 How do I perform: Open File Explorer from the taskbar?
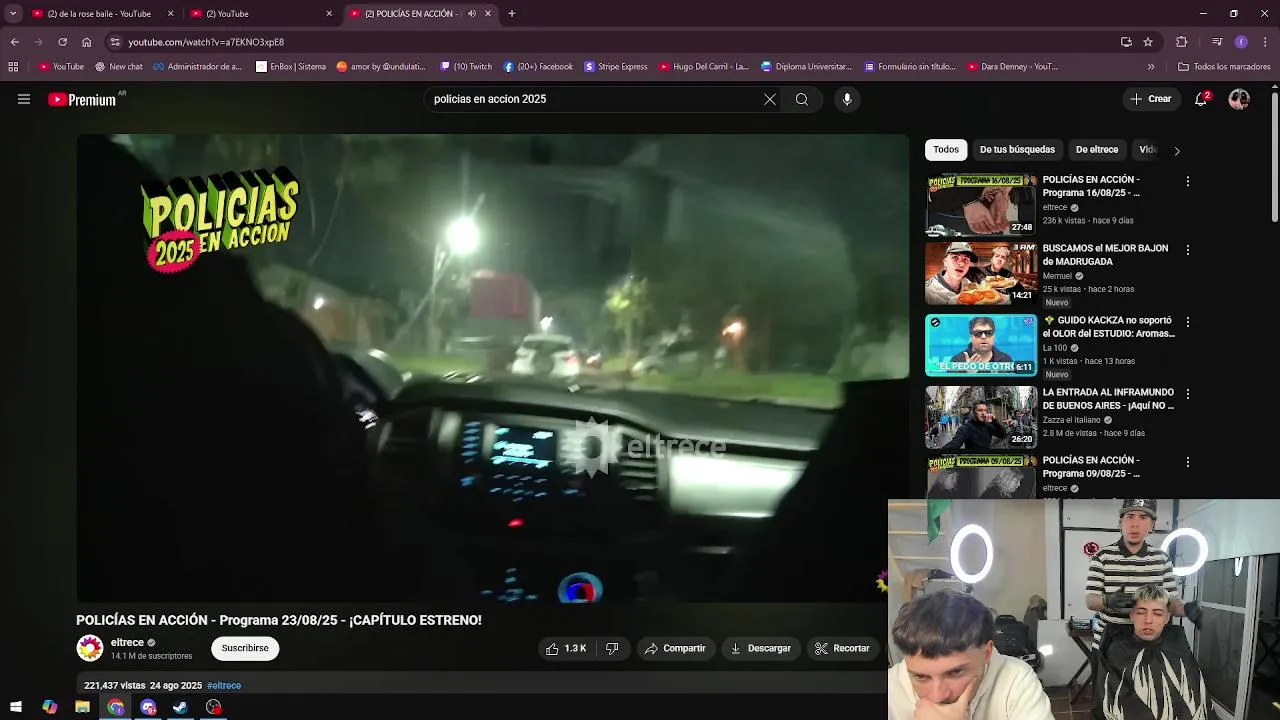(83, 707)
